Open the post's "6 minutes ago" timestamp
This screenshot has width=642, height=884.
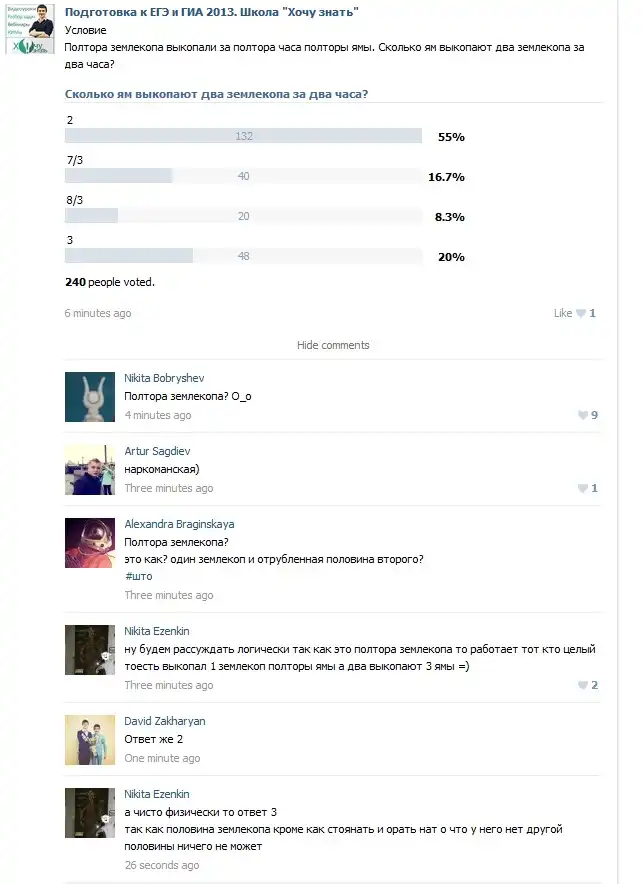coord(98,313)
